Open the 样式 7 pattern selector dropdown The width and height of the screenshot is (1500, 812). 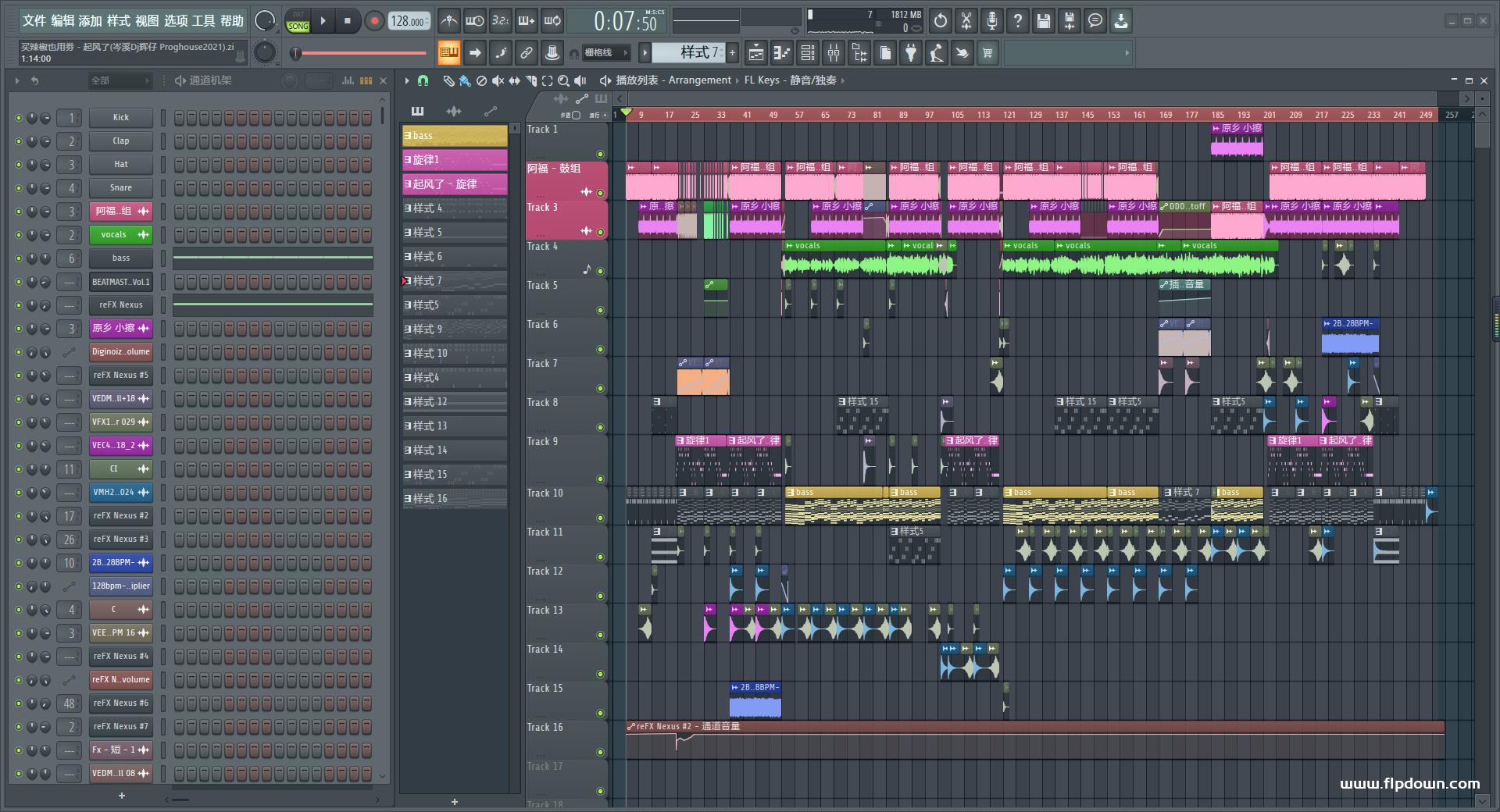tap(689, 52)
